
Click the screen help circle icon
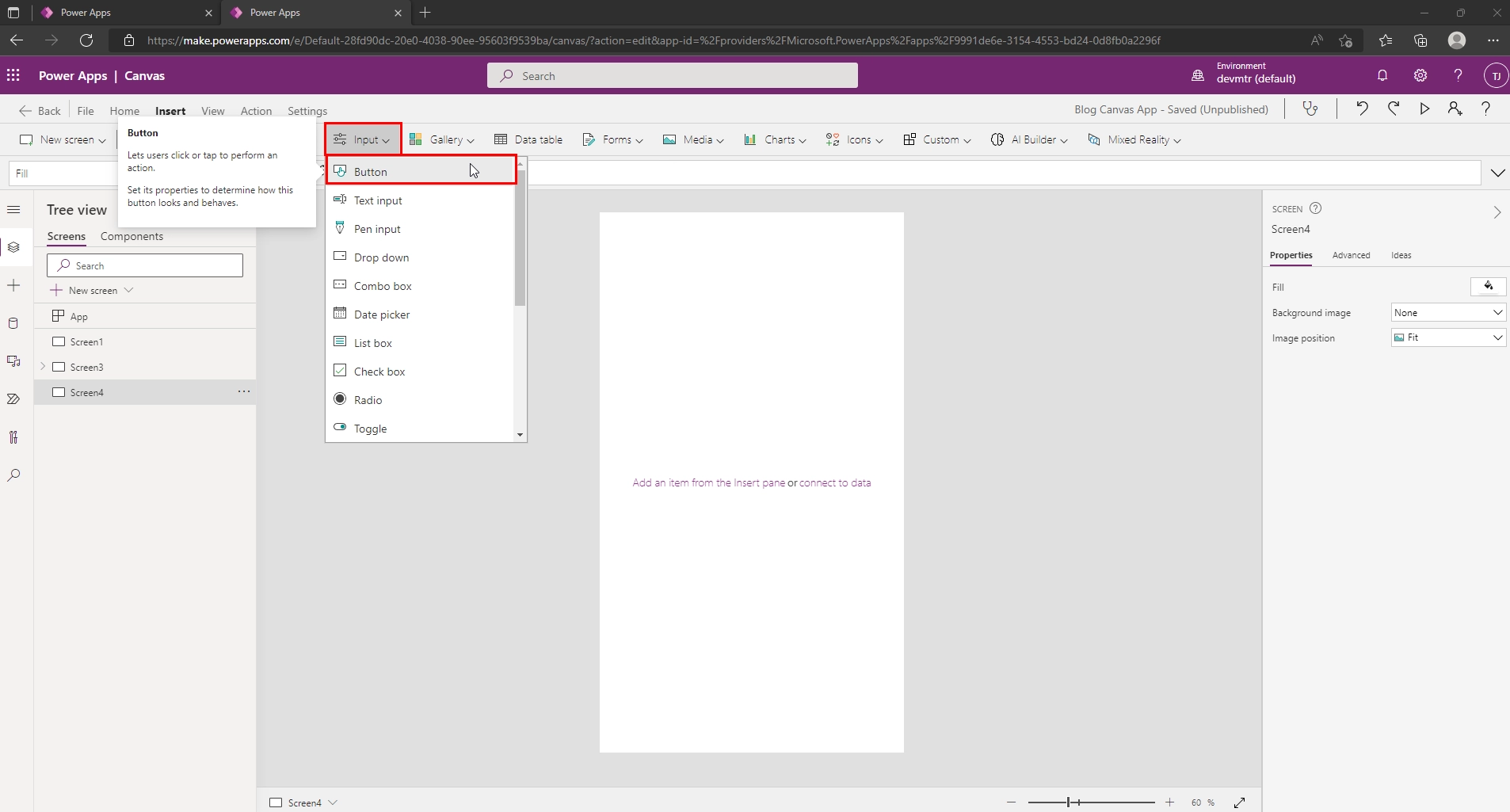pyautogui.click(x=1316, y=208)
